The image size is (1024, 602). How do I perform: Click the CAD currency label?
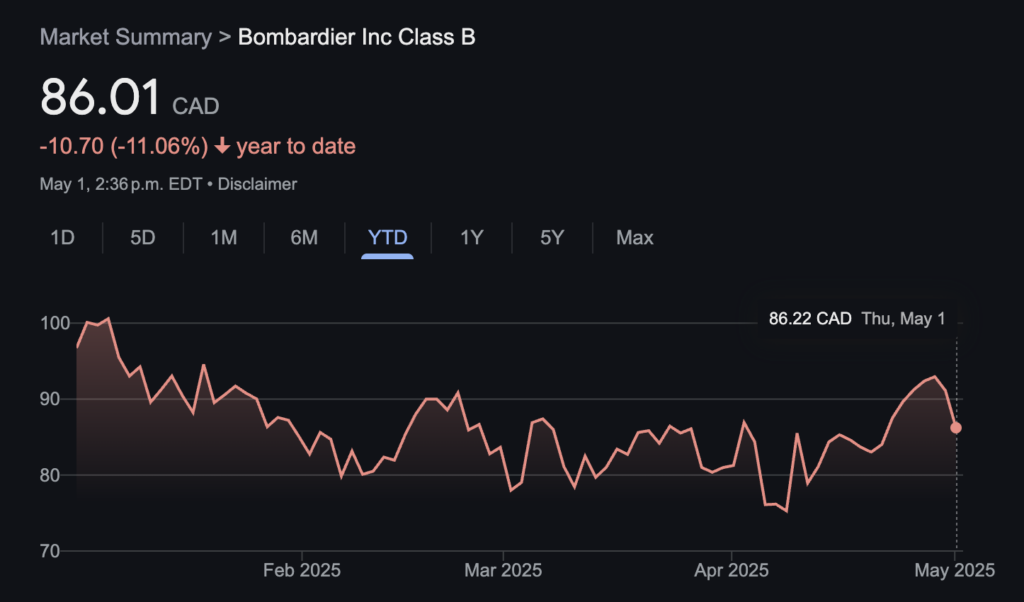coord(195,106)
